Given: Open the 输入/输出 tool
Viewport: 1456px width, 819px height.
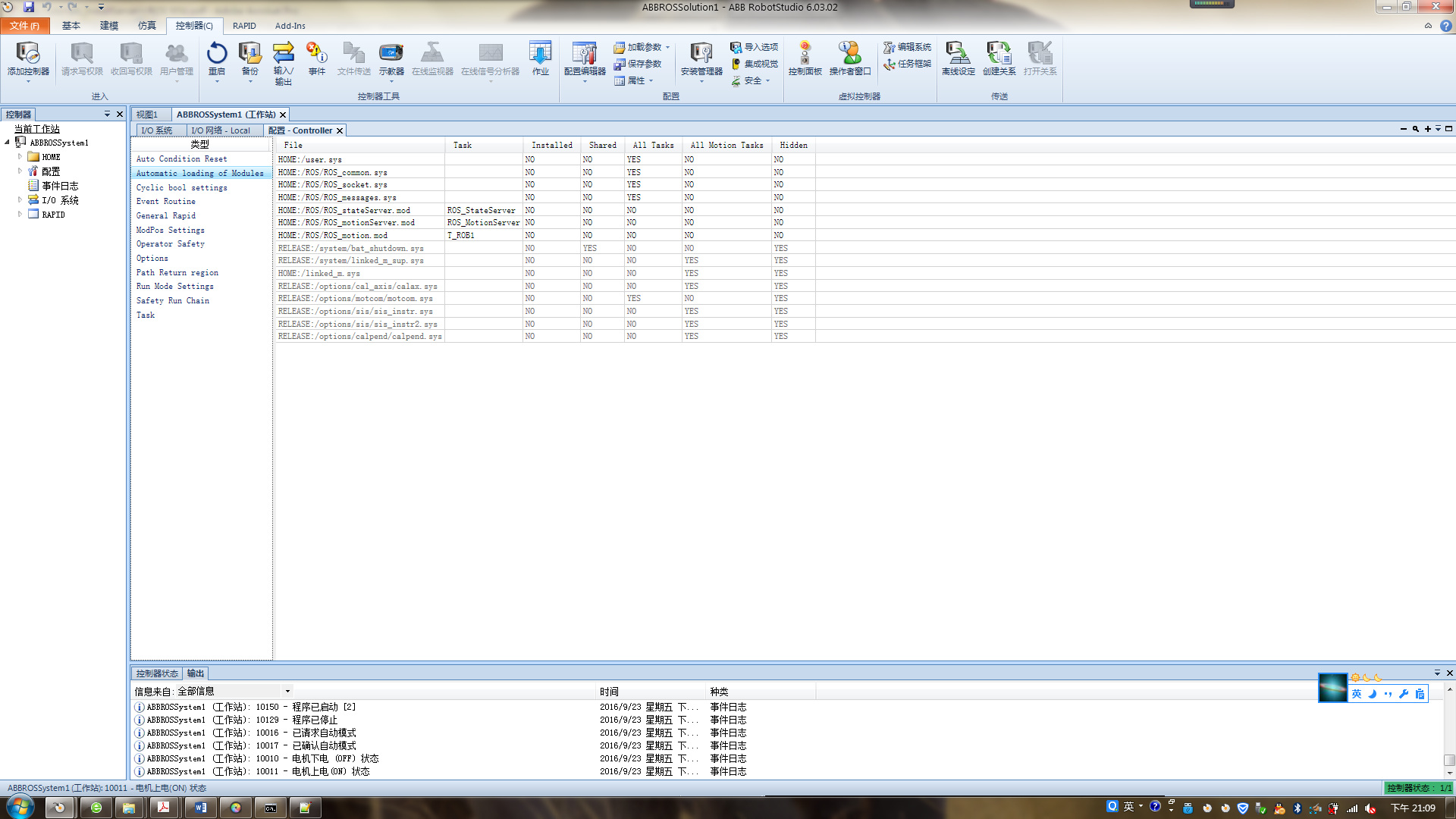Looking at the screenshot, I should pos(283,62).
